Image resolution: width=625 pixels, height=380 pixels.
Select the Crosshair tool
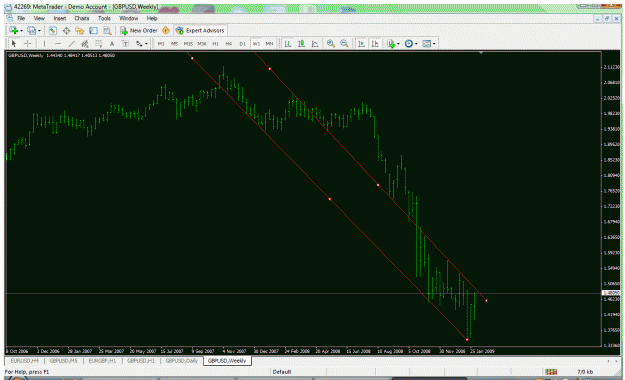click(28, 43)
